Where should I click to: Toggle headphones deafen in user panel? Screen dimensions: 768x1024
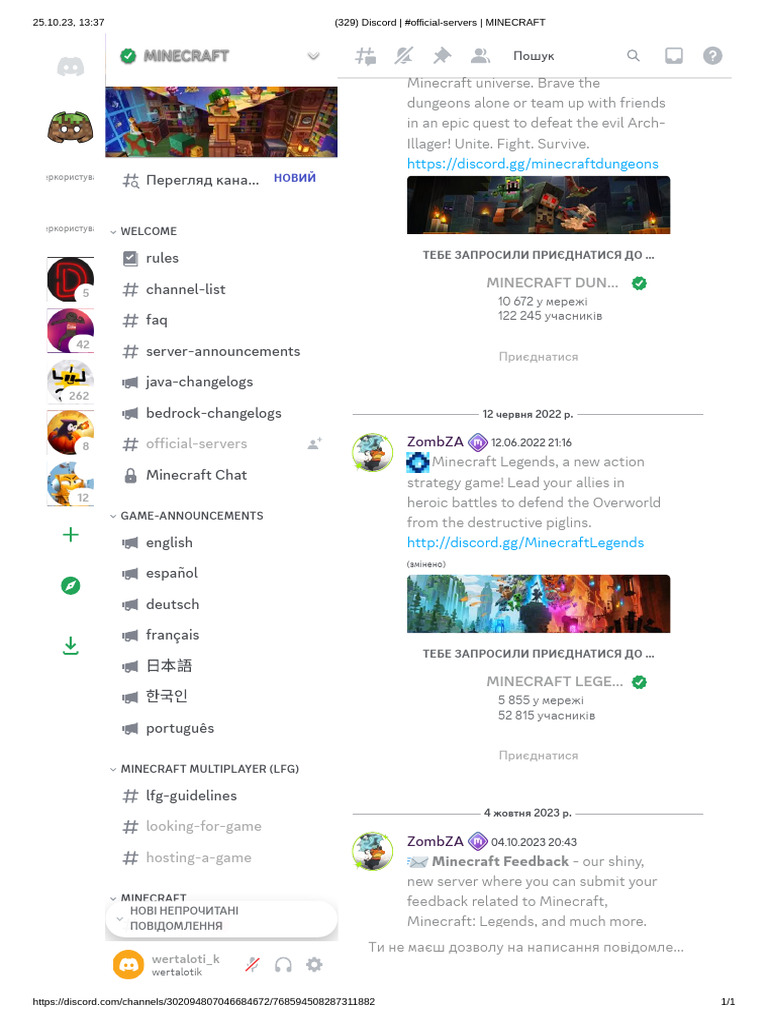(x=283, y=965)
